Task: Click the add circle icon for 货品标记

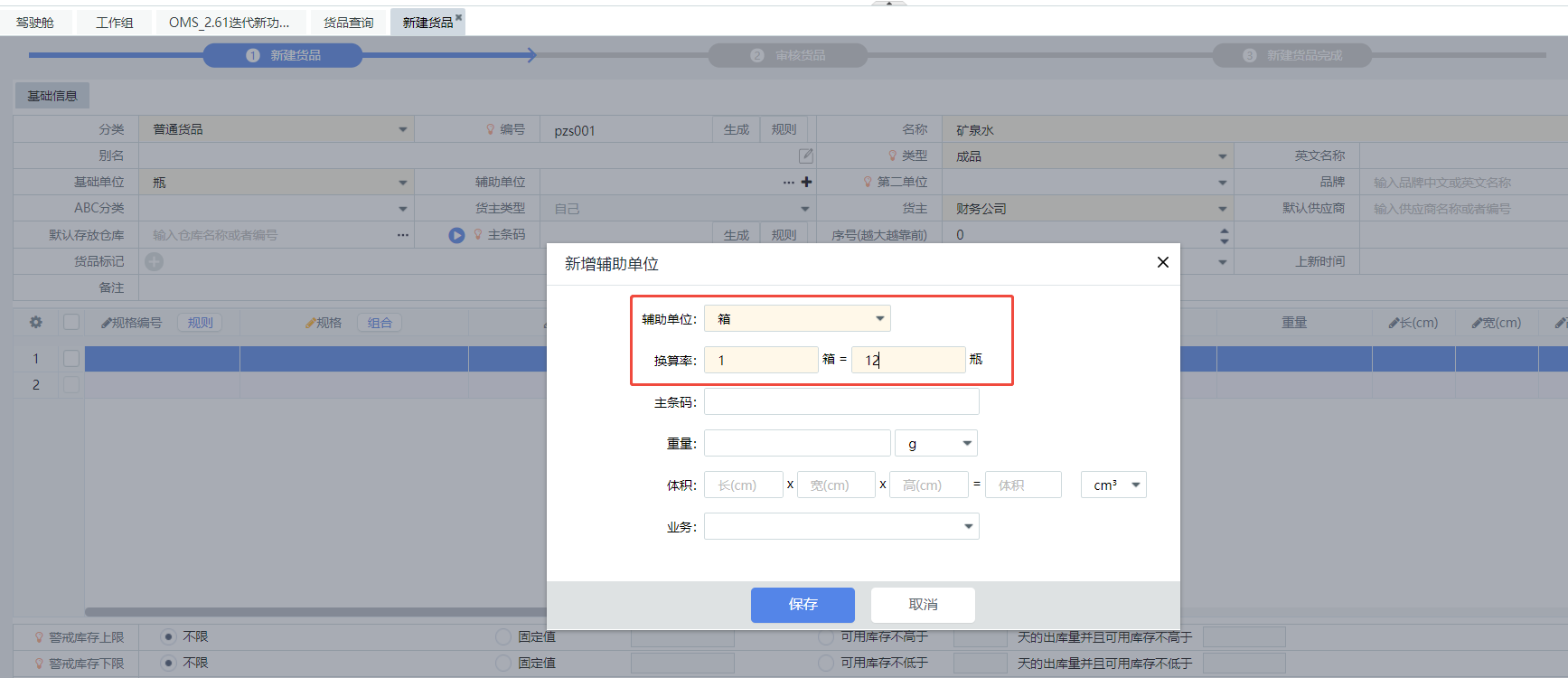Action: pyautogui.click(x=155, y=261)
